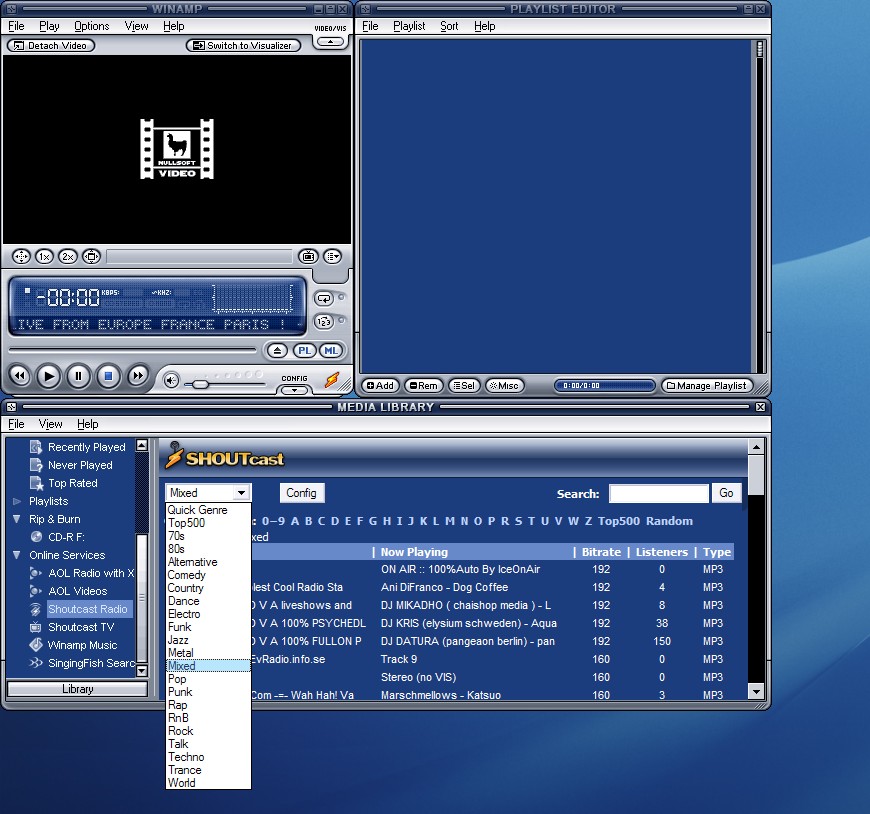The image size is (870, 814).
Task: Click the Random link in SHOUTcast
Action: click(x=669, y=521)
